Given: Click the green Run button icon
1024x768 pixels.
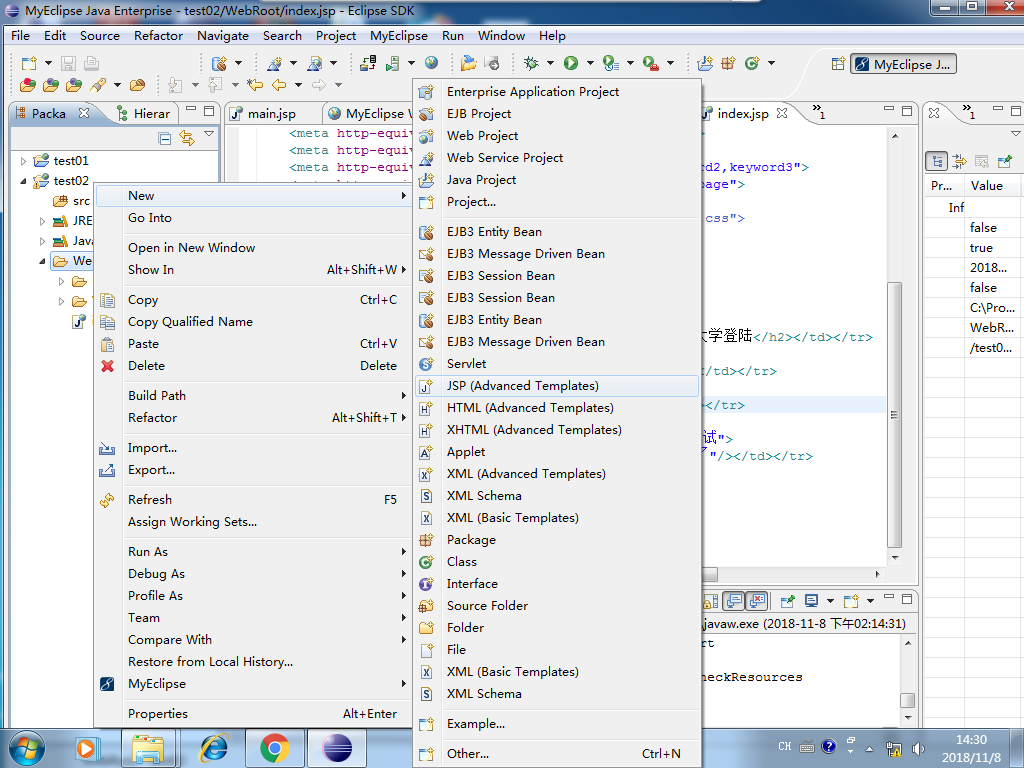Looking at the screenshot, I should [x=571, y=63].
